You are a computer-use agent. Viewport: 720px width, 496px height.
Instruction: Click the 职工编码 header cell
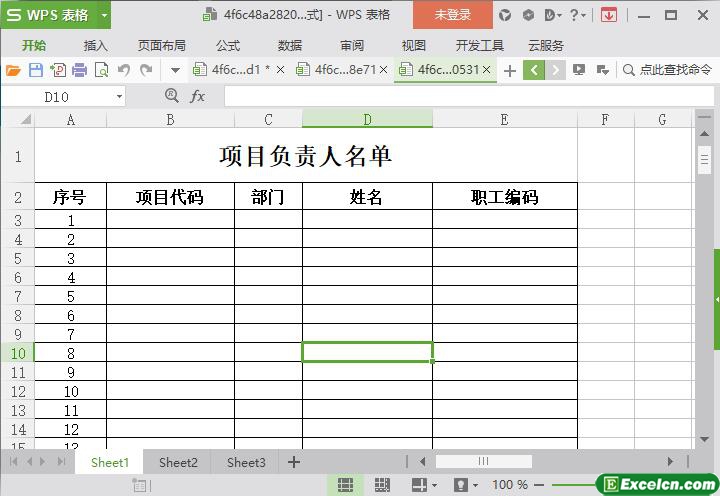coord(505,197)
